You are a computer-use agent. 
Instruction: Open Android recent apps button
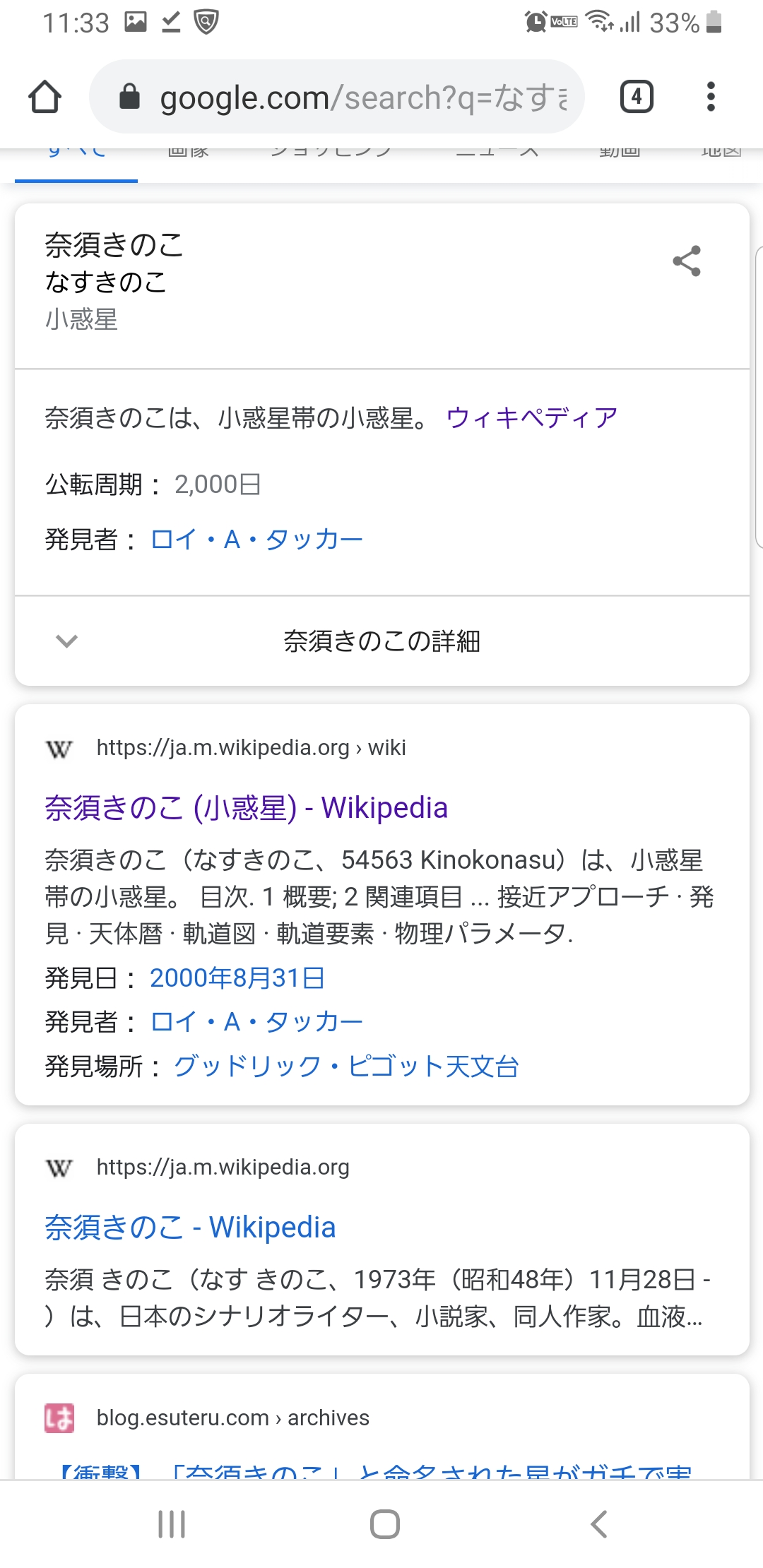(x=172, y=1524)
